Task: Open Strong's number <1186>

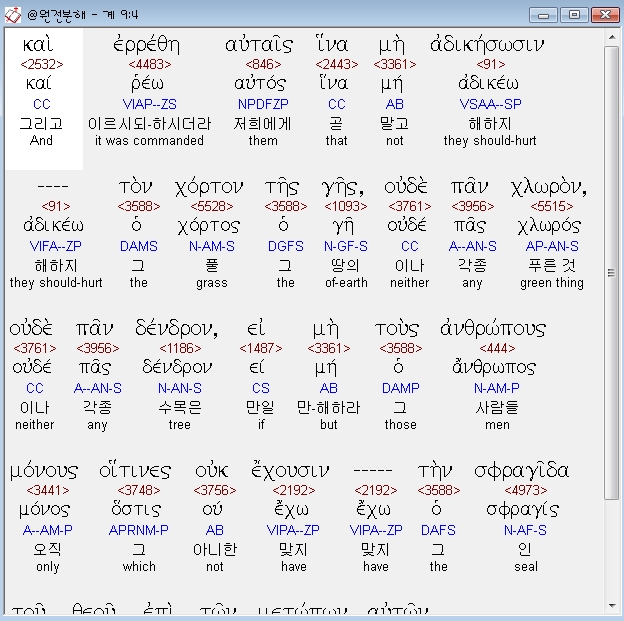Action: click(x=180, y=348)
